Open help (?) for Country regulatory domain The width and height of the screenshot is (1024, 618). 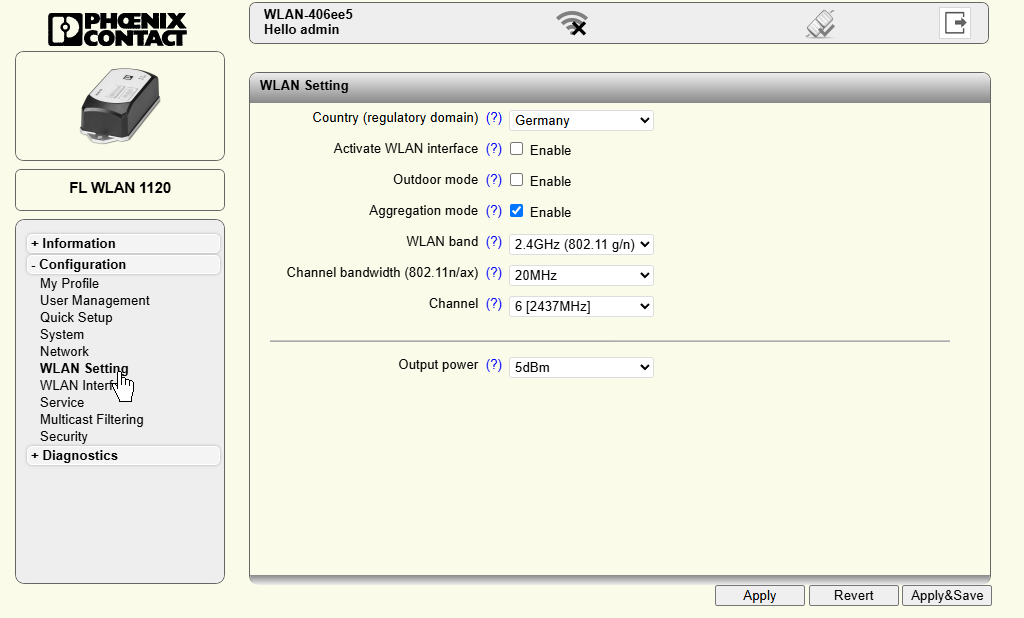[494, 118]
